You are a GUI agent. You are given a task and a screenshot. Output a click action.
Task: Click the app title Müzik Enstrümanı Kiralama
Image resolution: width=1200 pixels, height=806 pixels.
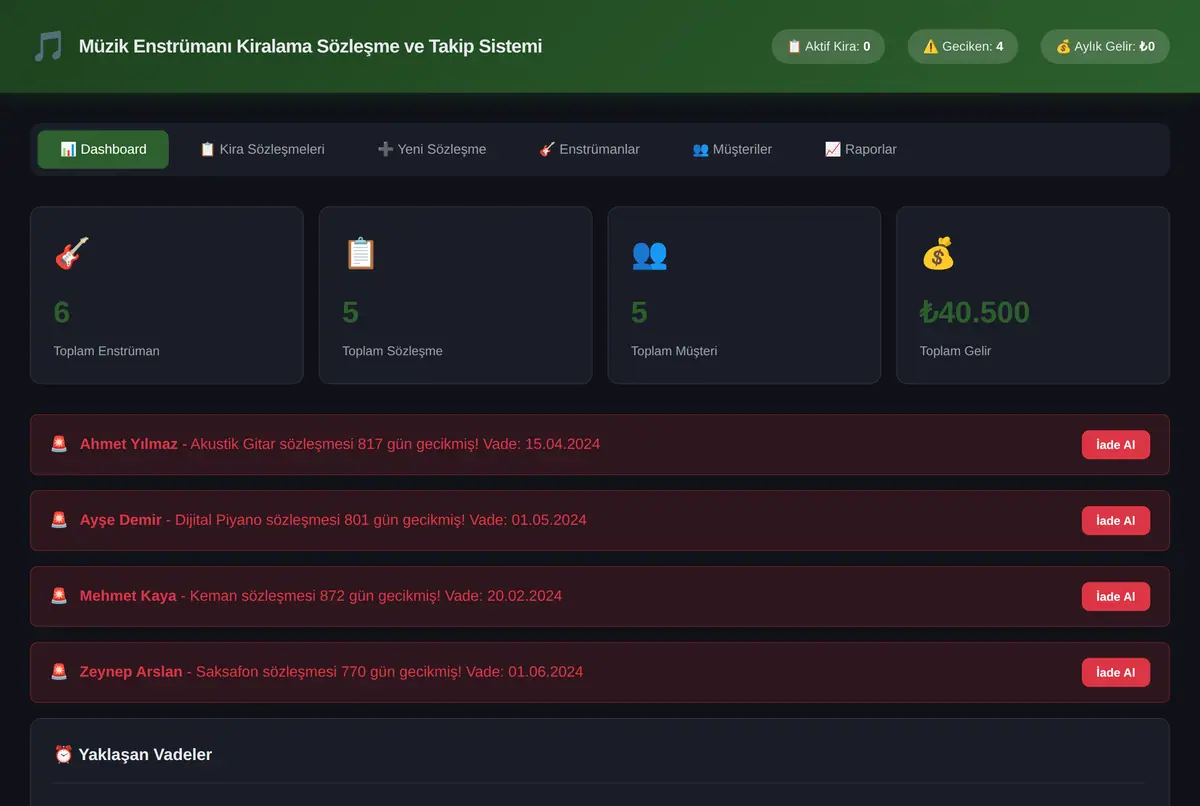pos(310,46)
